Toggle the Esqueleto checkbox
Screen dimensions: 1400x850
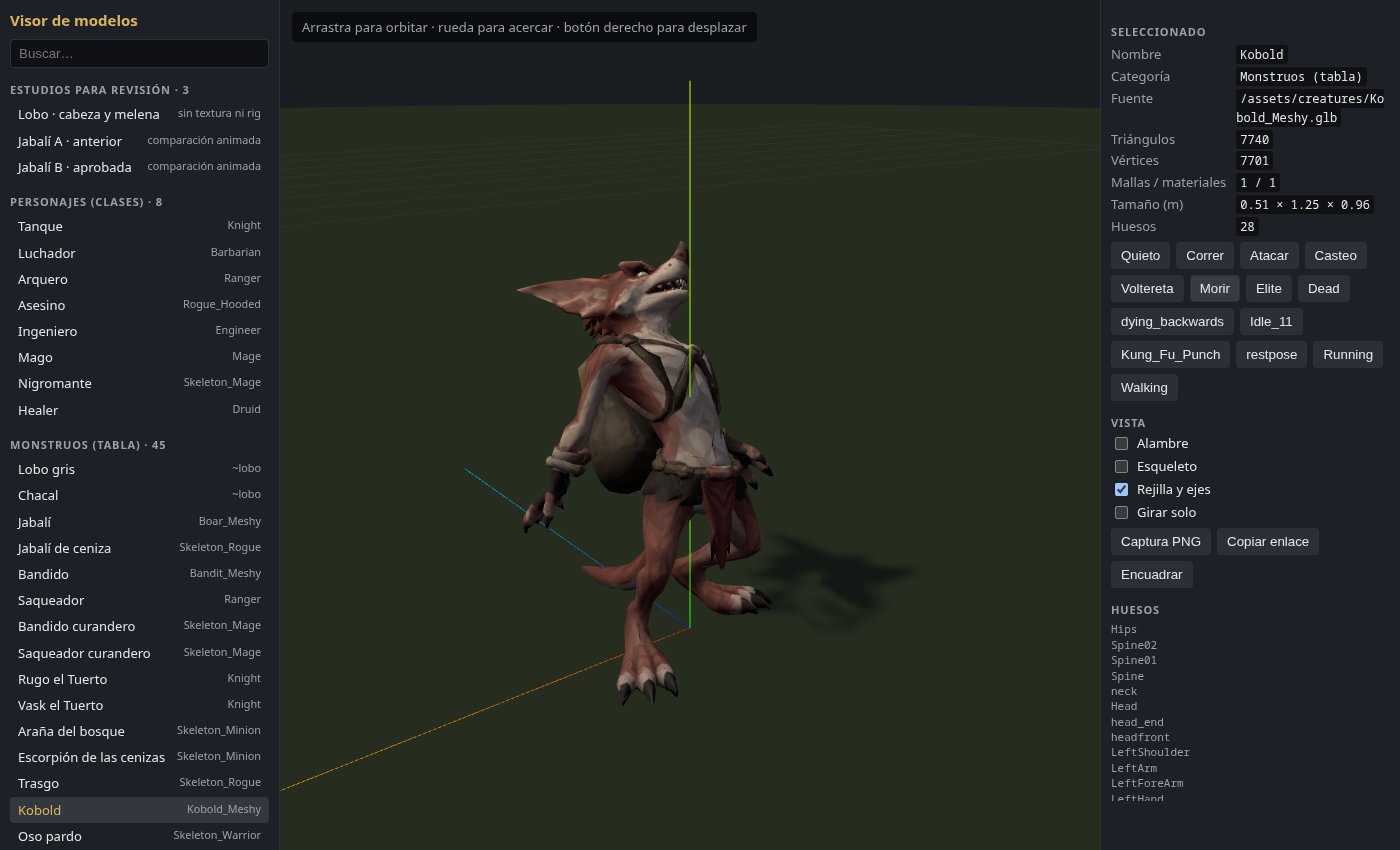1121,466
